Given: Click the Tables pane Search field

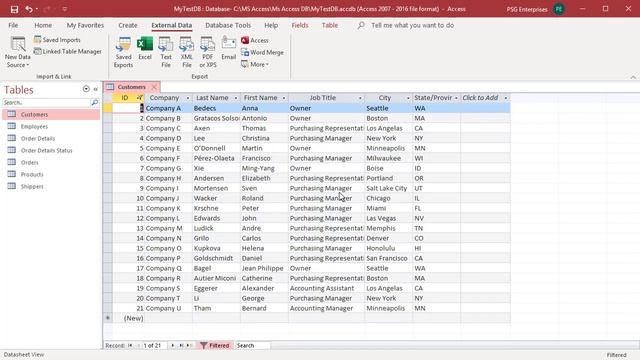Looking at the screenshot, I should [47, 102].
